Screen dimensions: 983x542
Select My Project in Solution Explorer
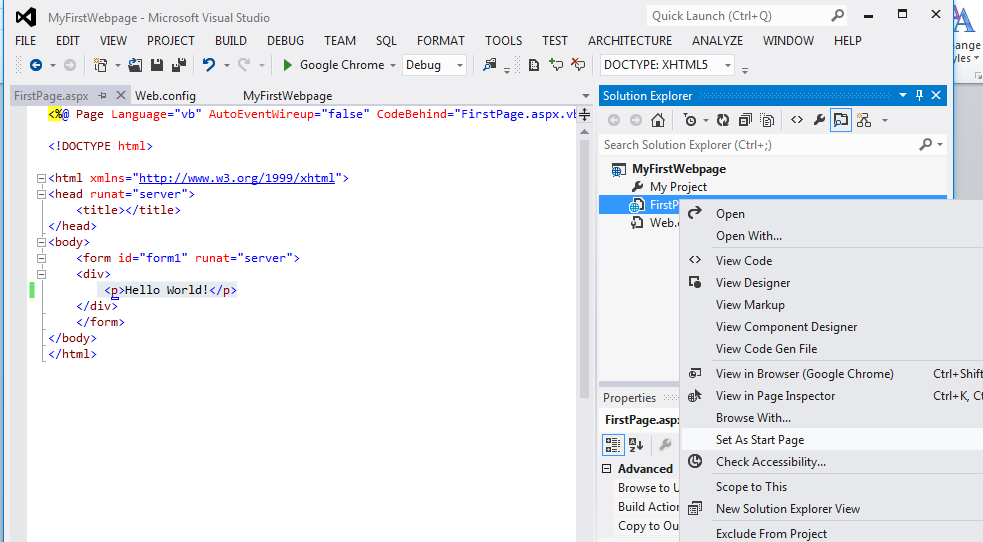click(678, 187)
